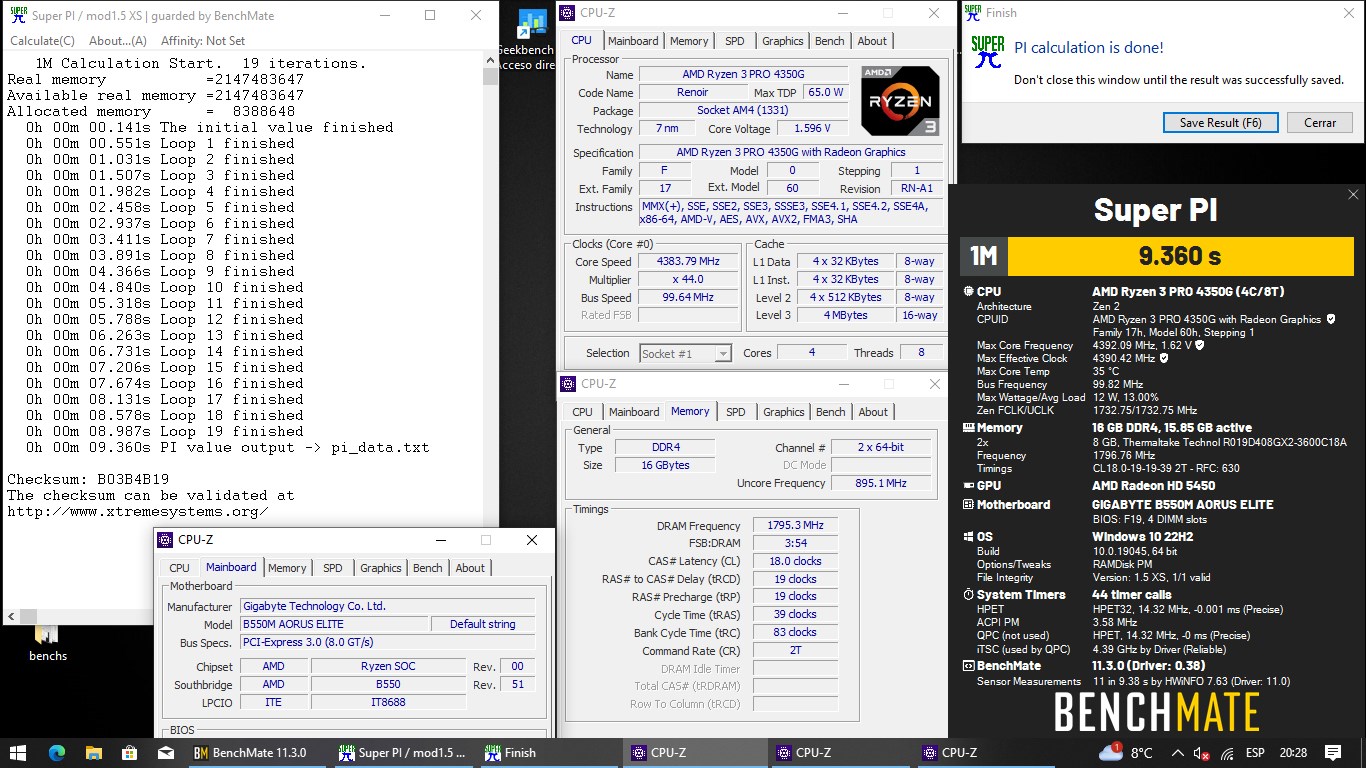Viewport: 1366px width, 768px height.
Task: Click the Checksum: B03B4B19 line
Action: point(88,479)
